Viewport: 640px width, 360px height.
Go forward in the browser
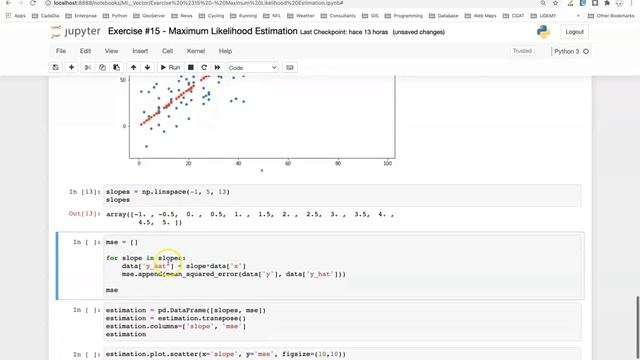click(x=20, y=3)
